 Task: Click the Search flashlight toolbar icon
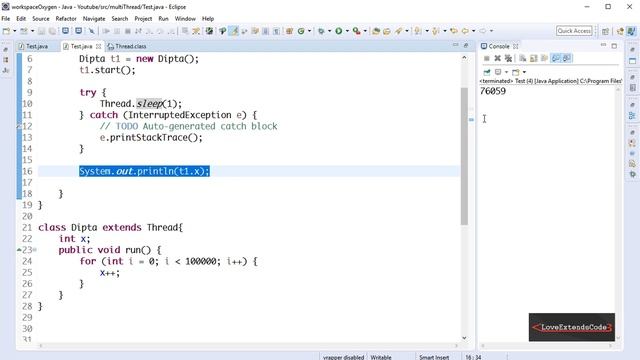398,31
